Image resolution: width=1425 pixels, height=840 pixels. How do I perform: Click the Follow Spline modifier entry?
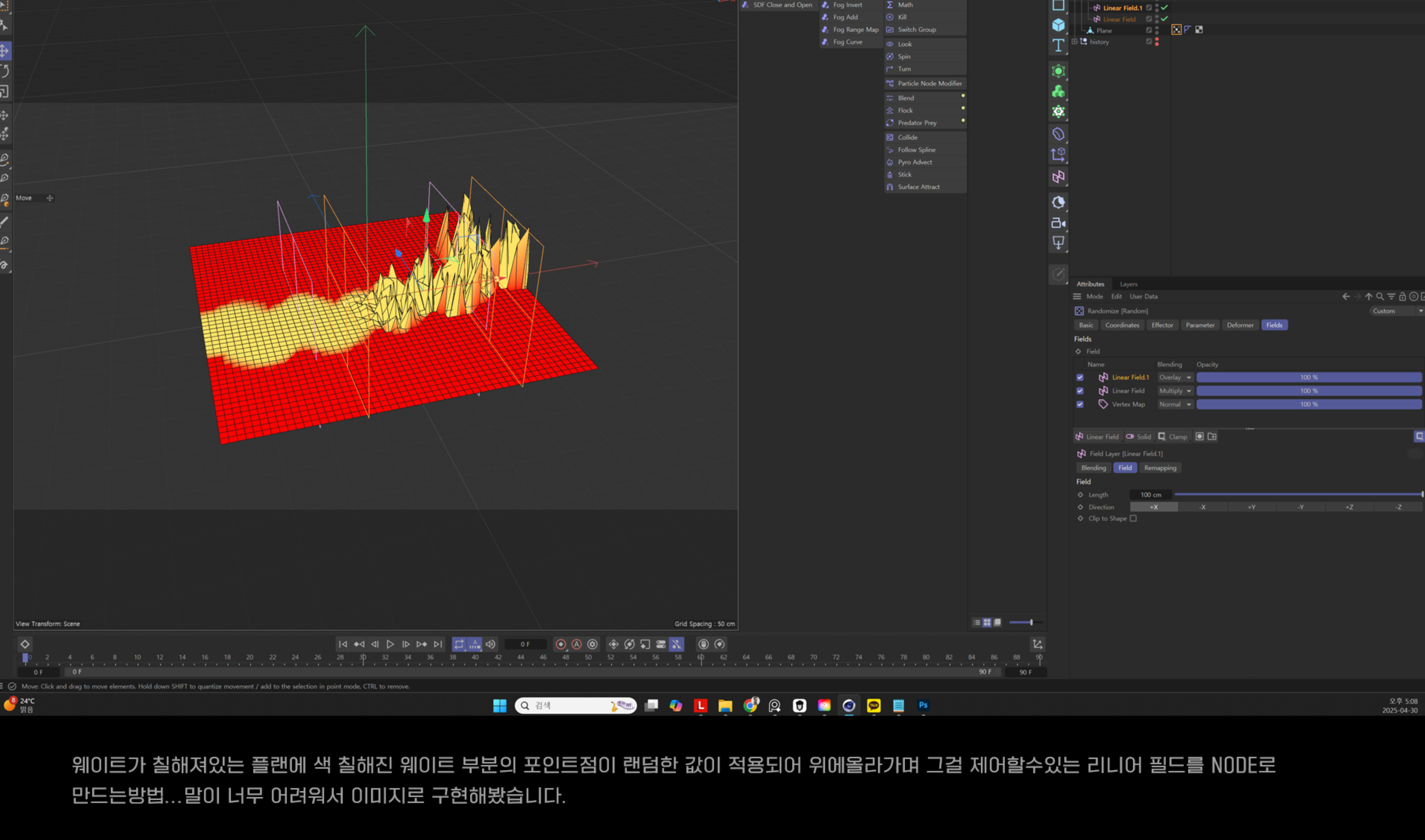tap(925, 150)
